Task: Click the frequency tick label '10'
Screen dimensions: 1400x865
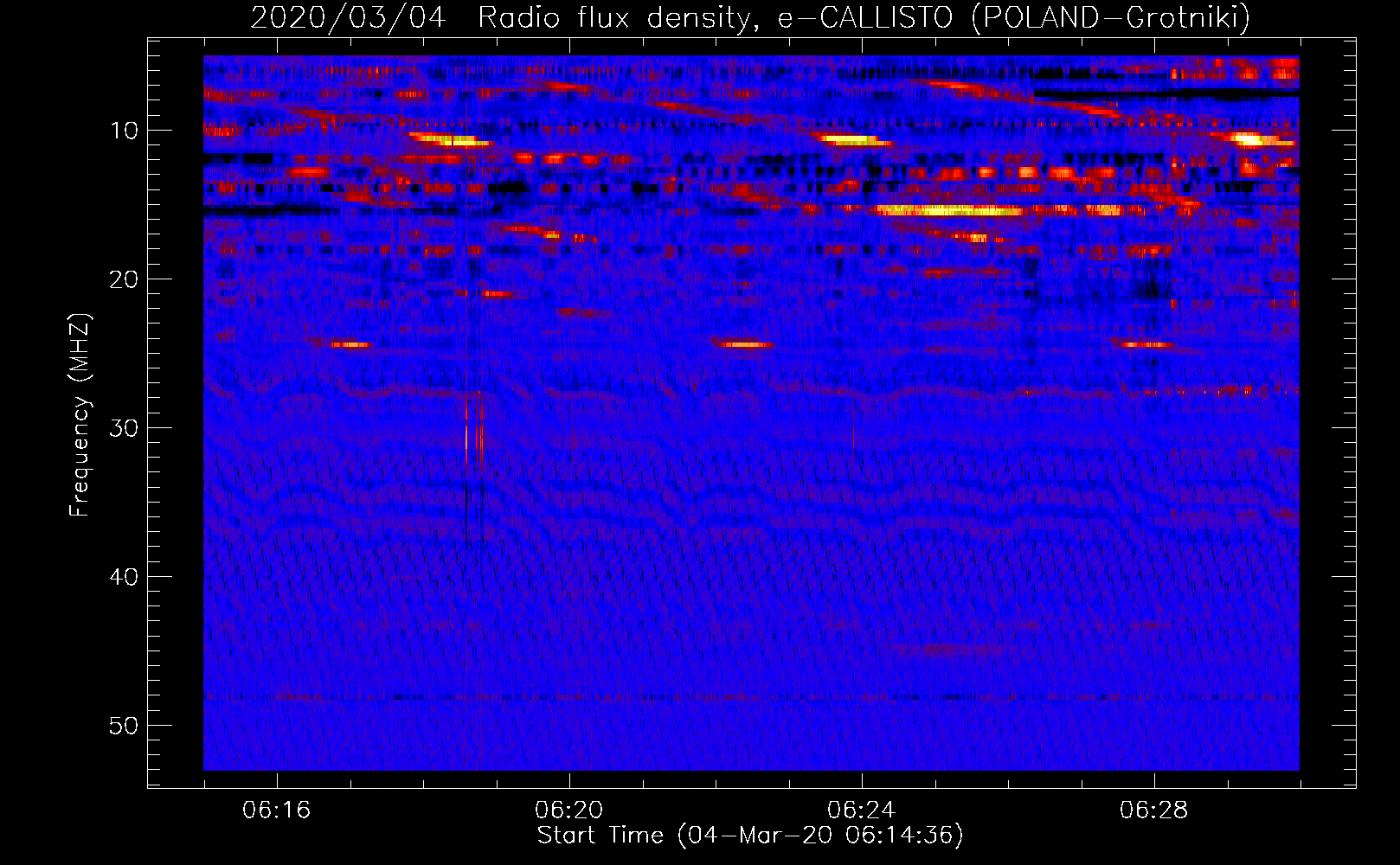Action: [x=125, y=131]
